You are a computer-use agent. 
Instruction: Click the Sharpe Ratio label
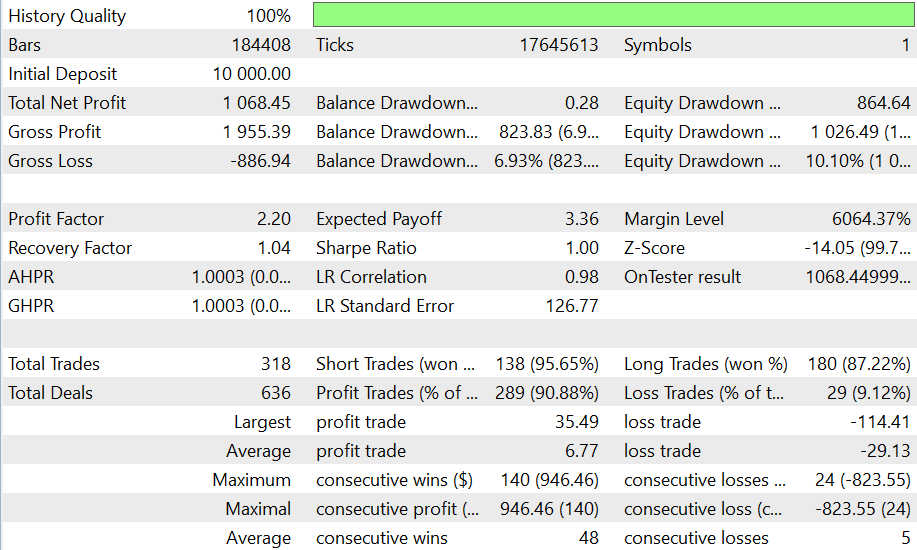pos(366,248)
